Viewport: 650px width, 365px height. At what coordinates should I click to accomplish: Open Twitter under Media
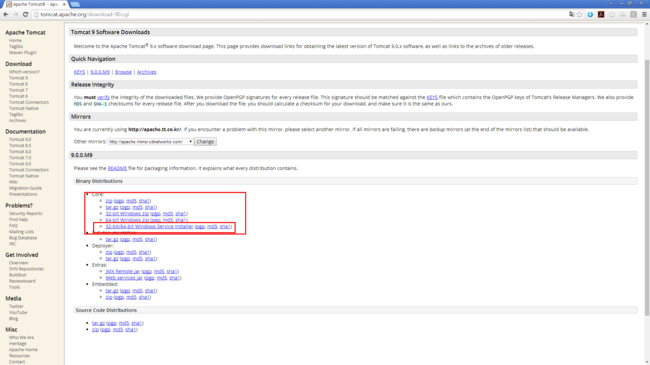16,307
